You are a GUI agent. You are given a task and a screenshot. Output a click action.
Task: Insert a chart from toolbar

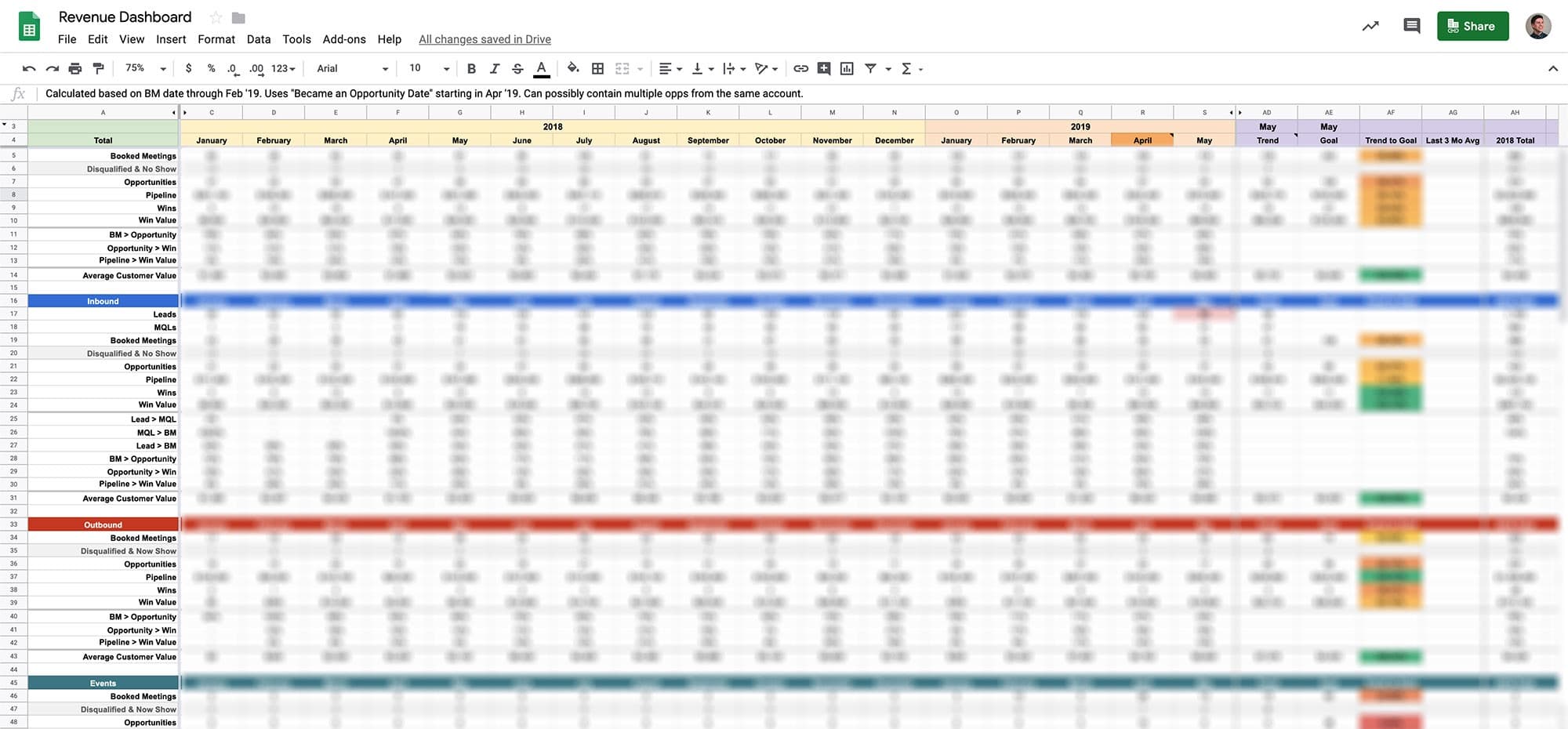pos(847,69)
